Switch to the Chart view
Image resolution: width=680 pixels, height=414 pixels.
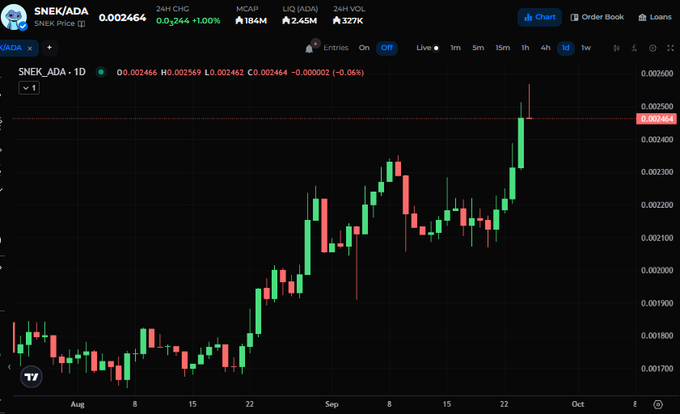540,17
